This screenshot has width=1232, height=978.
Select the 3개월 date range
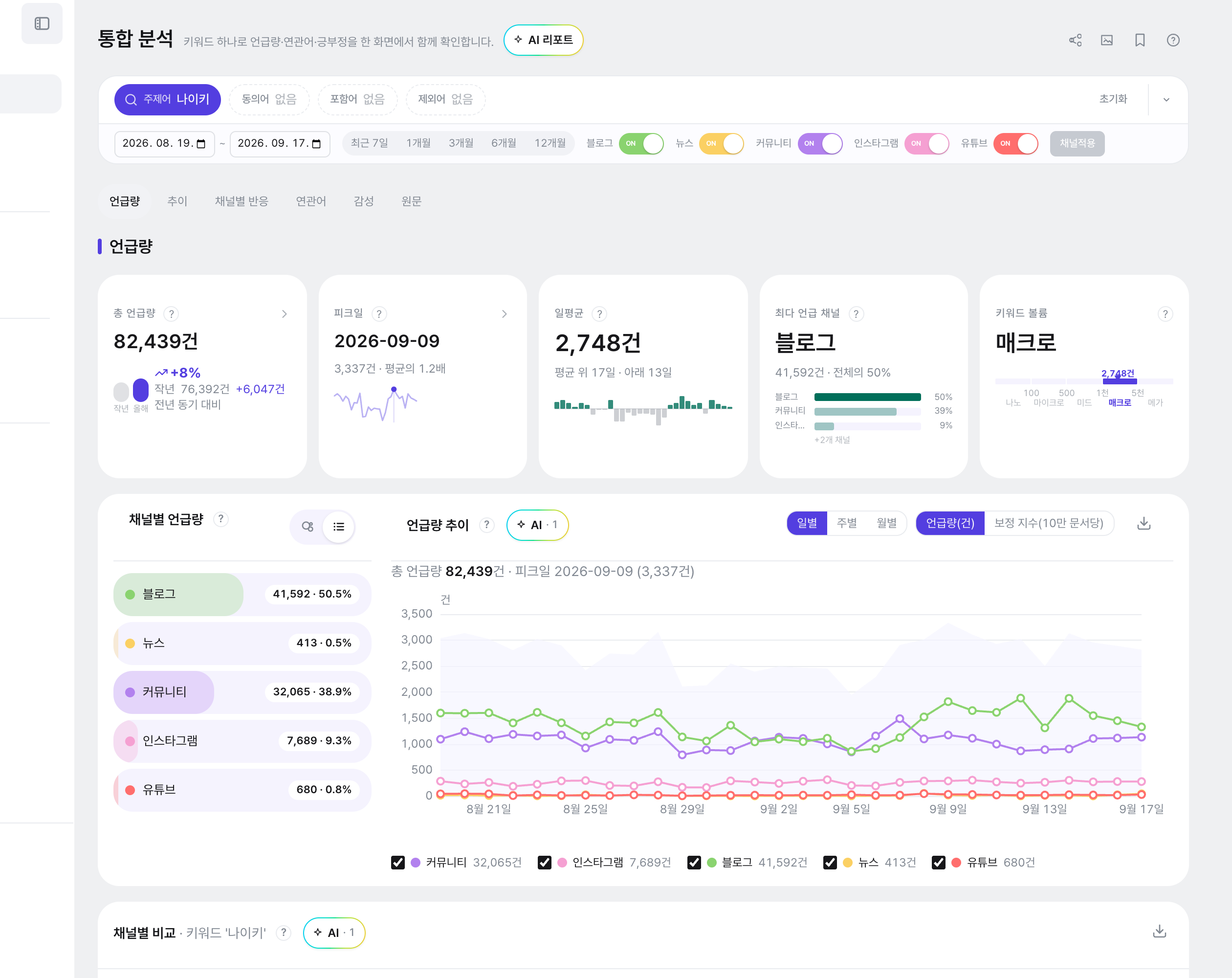point(461,143)
